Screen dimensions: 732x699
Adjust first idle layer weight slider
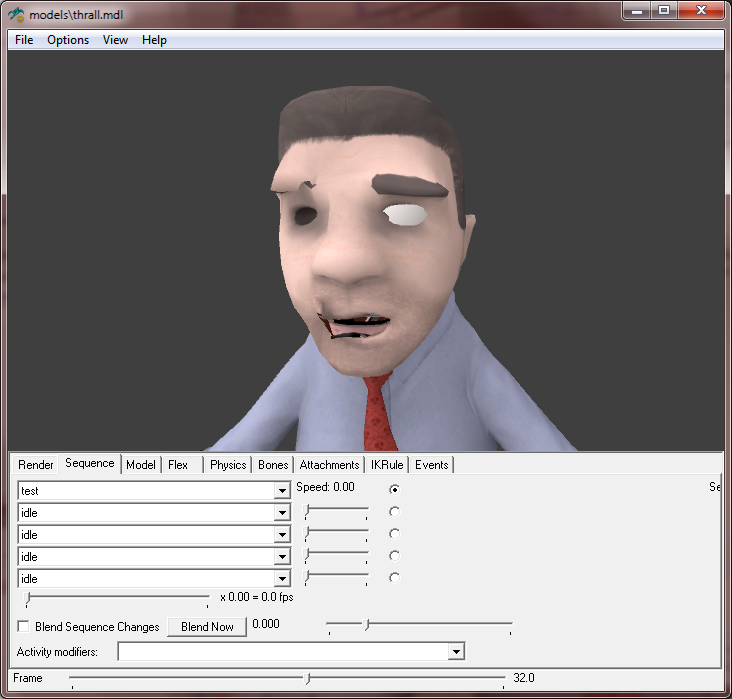pyautogui.click(x=336, y=511)
